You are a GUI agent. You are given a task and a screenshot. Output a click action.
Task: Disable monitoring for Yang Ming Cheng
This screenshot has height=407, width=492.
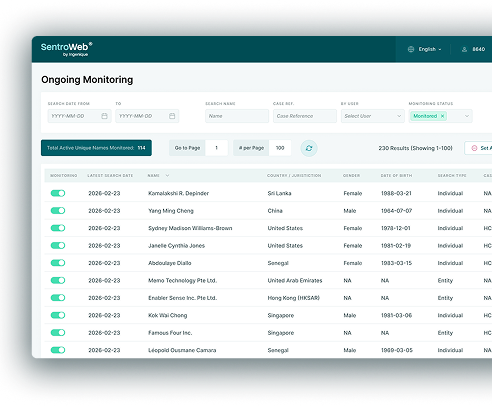pyautogui.click(x=58, y=211)
